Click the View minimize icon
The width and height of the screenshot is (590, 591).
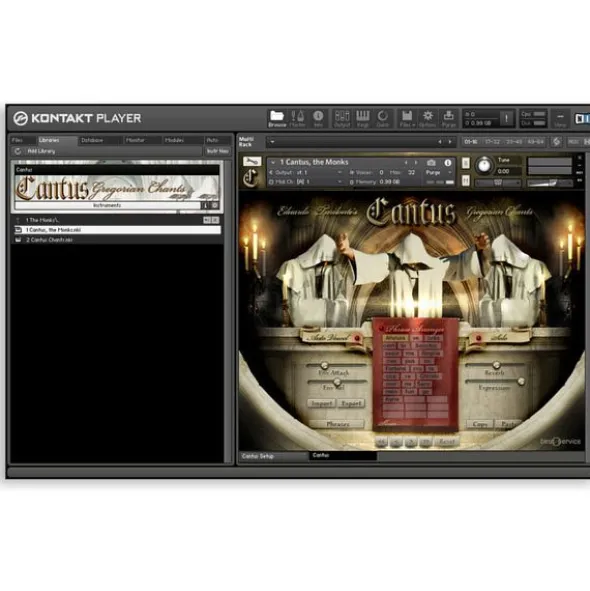[560, 119]
